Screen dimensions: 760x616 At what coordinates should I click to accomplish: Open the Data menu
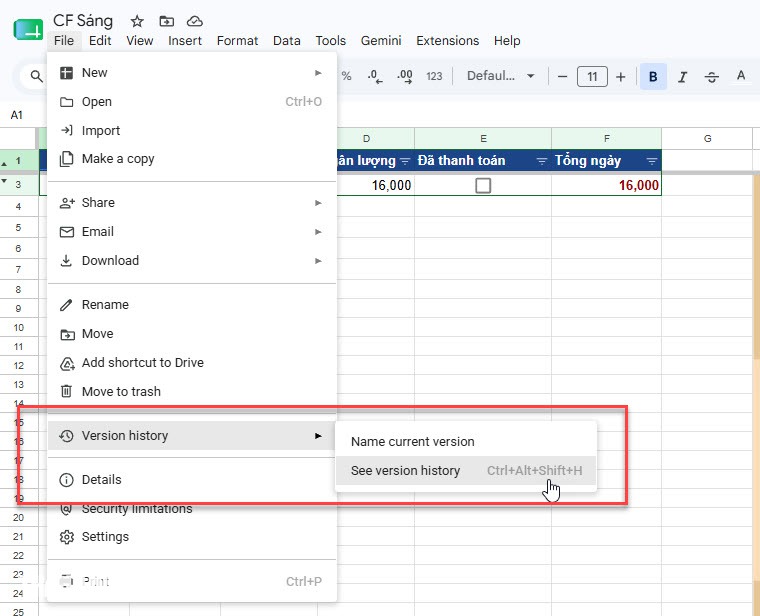pyautogui.click(x=287, y=41)
